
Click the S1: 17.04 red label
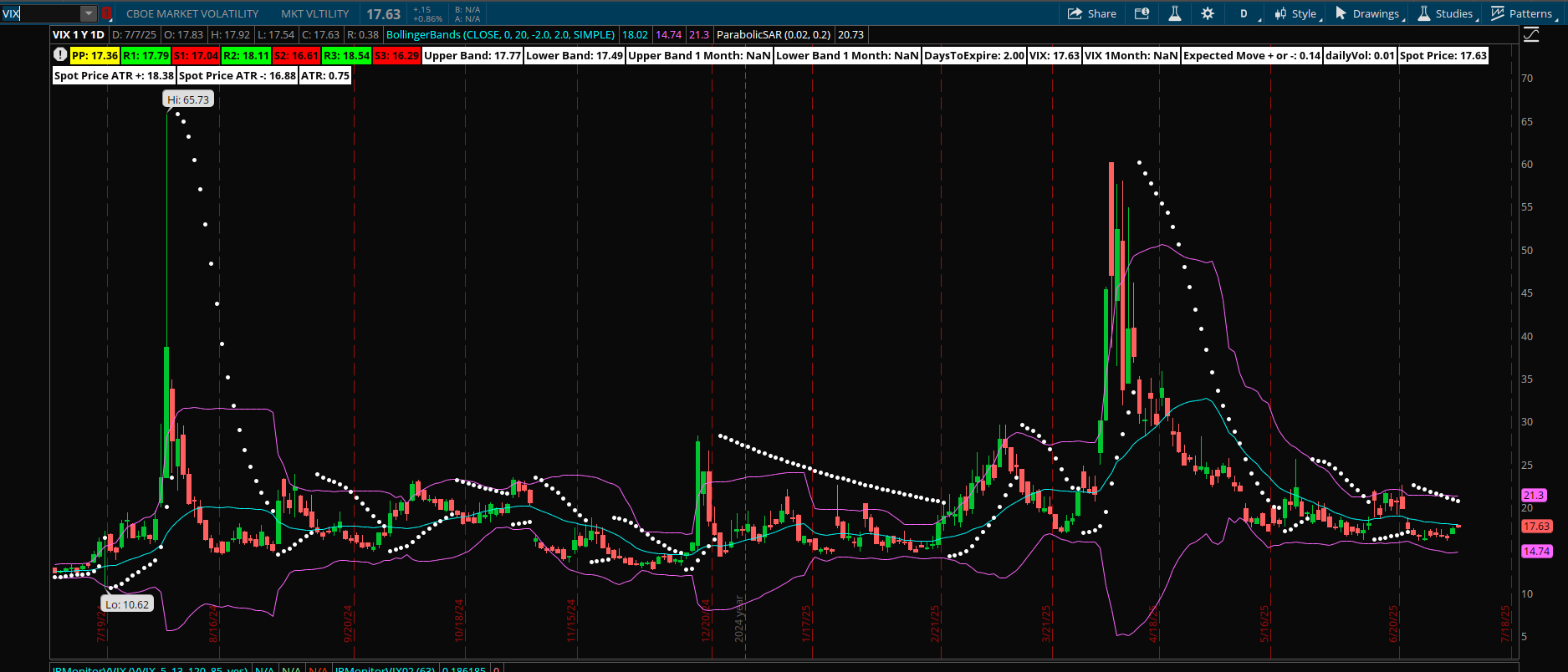coord(196,55)
